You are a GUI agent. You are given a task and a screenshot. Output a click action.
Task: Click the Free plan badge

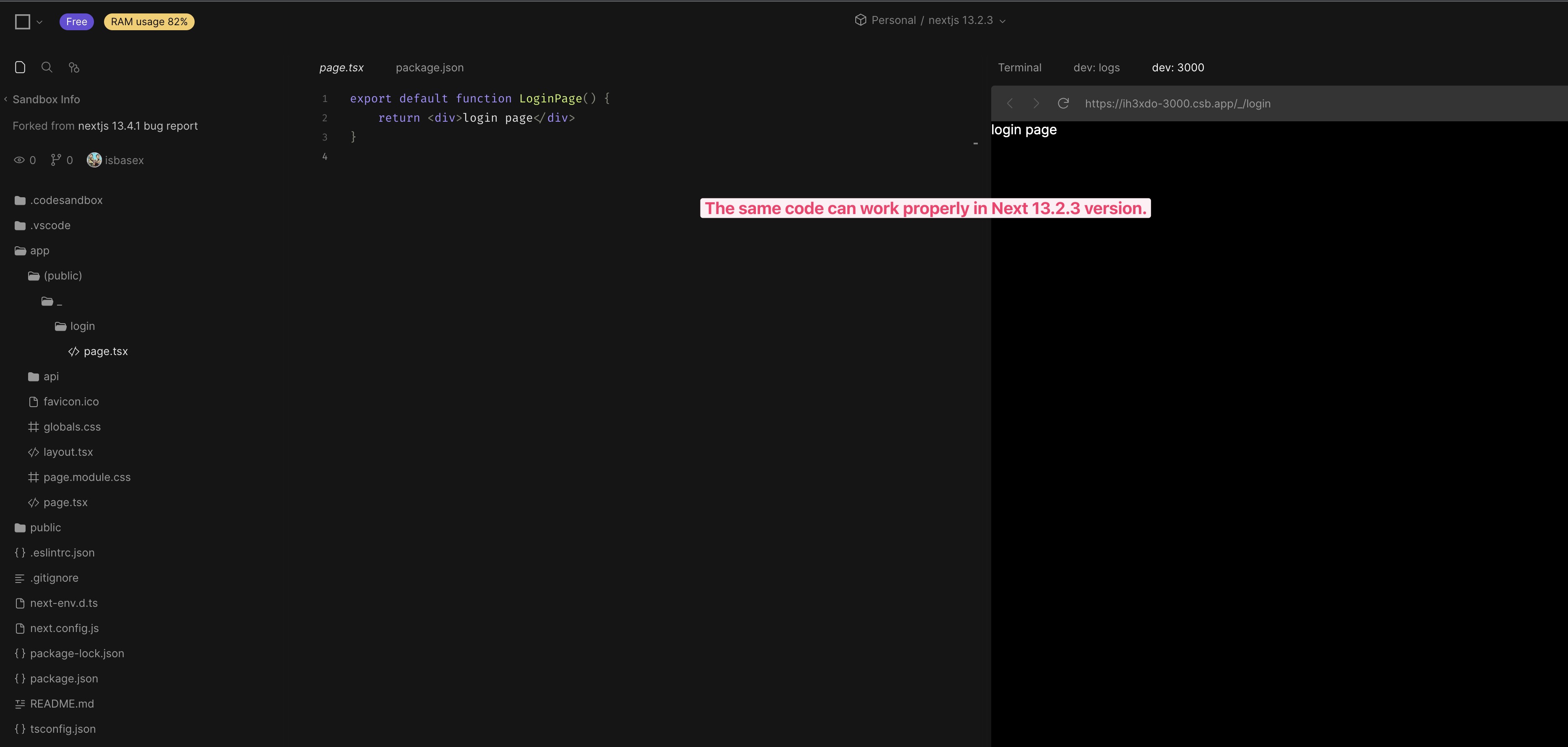77,21
